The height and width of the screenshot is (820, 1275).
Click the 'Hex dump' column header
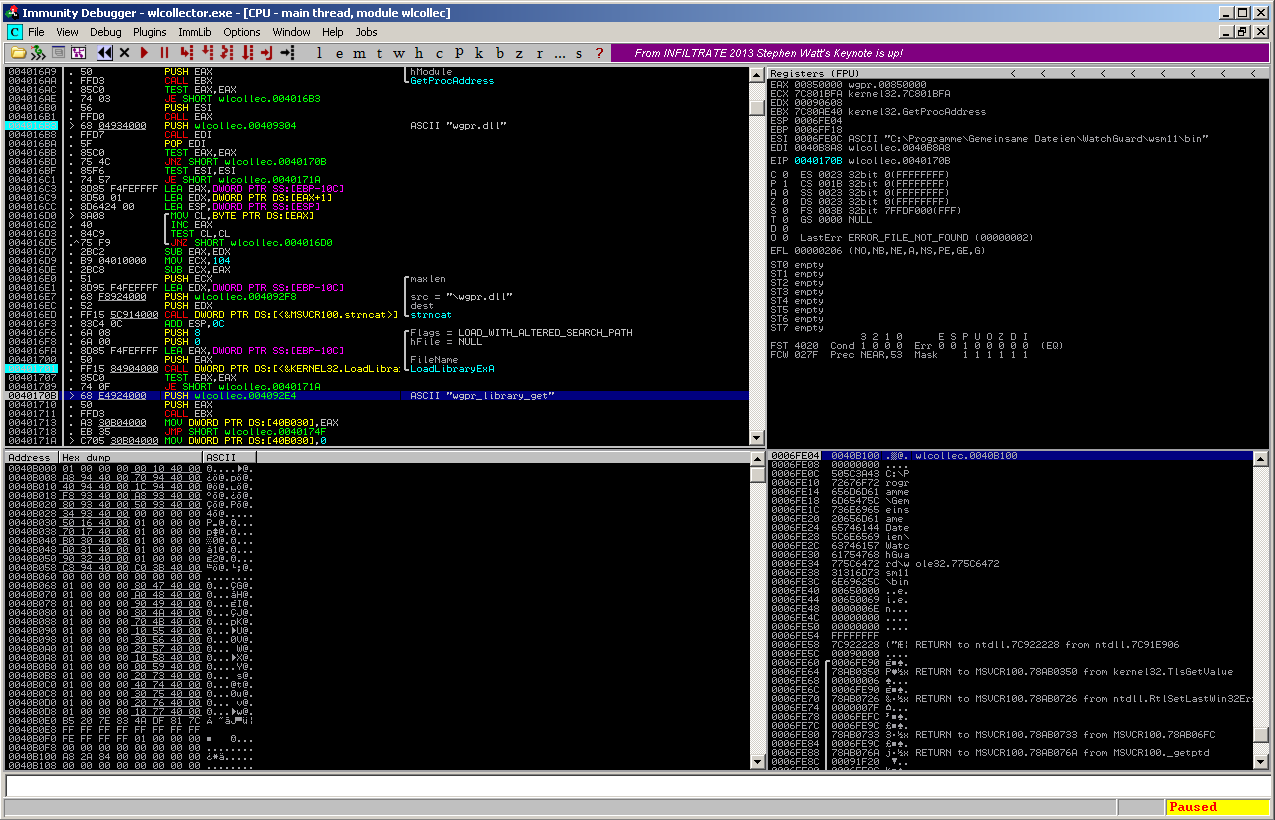(130, 457)
